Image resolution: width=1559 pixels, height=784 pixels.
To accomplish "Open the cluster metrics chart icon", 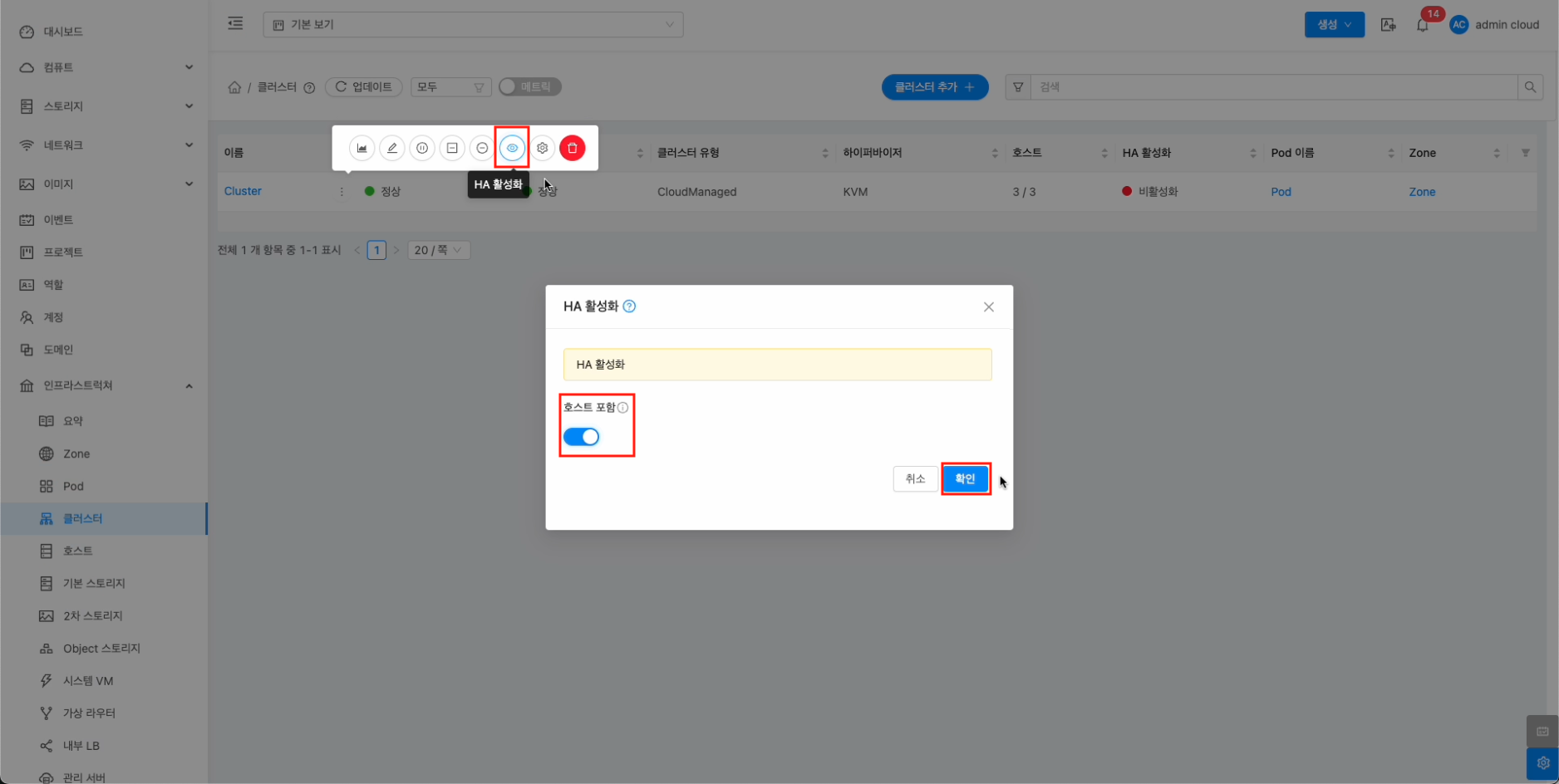I will 361,148.
